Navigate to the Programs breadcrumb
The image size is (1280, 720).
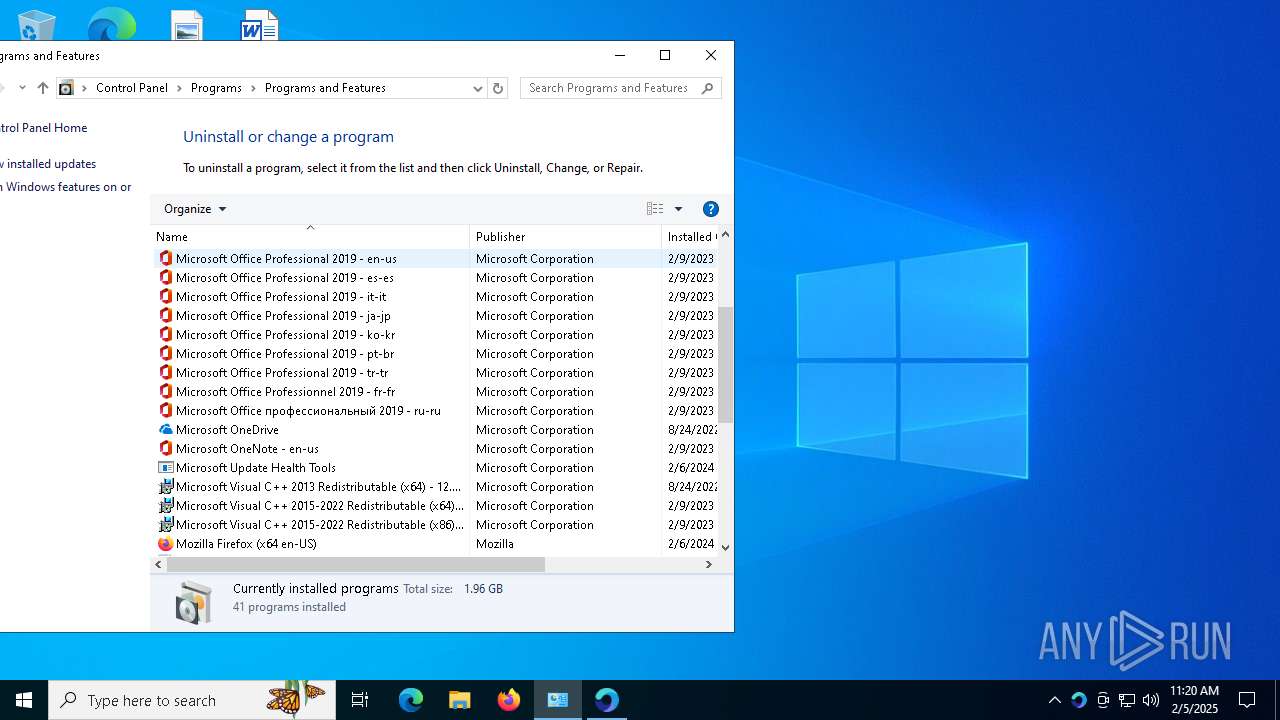click(216, 88)
